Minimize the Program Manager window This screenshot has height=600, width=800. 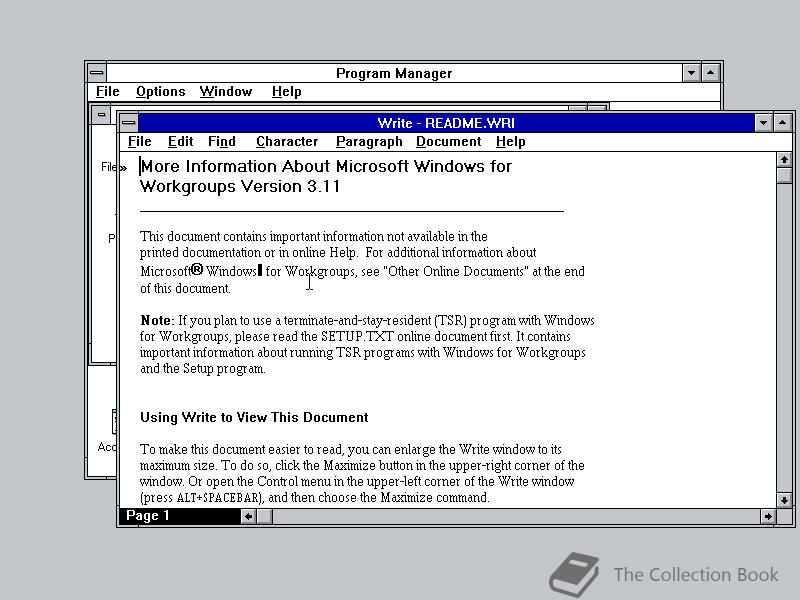point(691,72)
